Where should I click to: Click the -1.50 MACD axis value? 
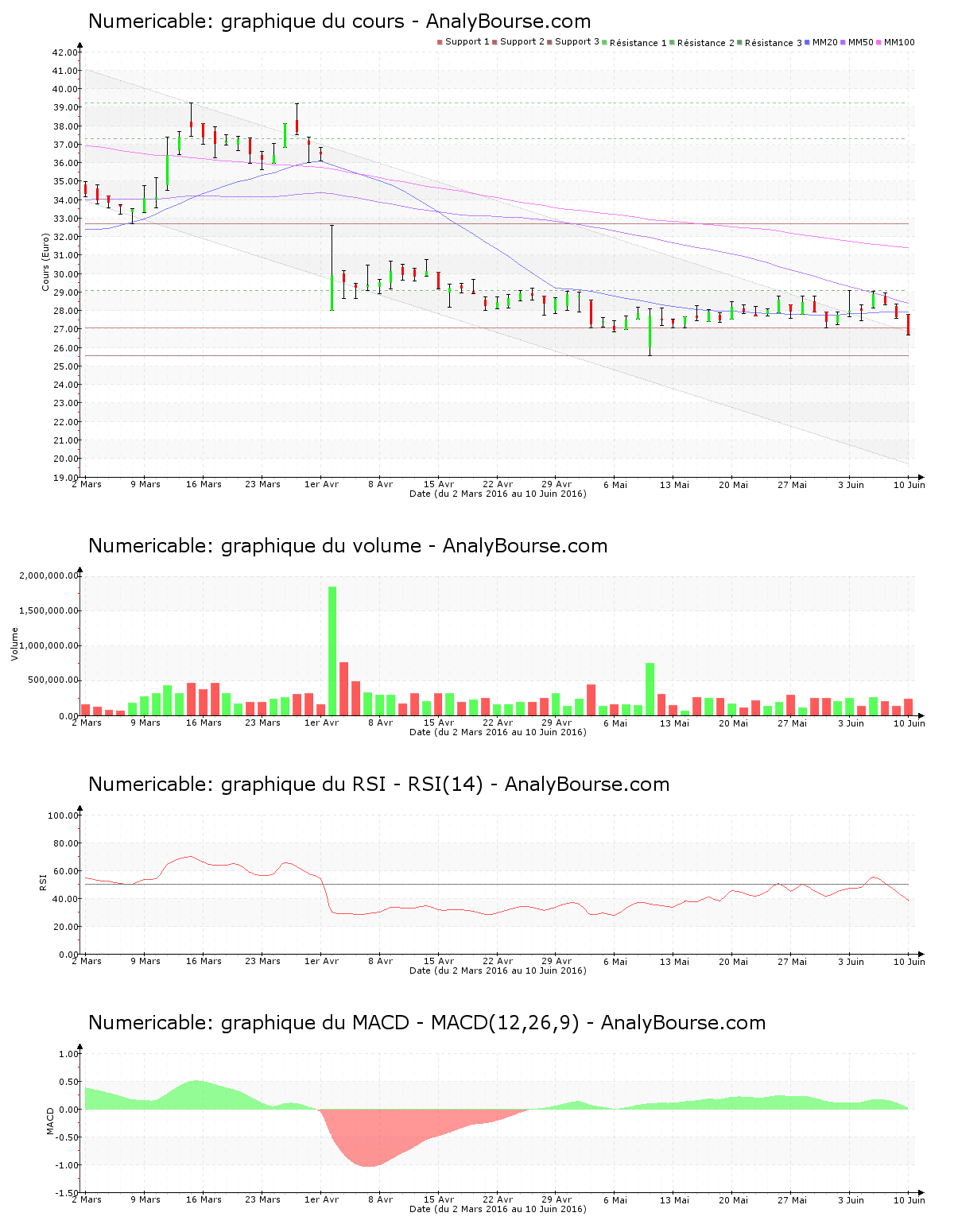pos(68,1193)
